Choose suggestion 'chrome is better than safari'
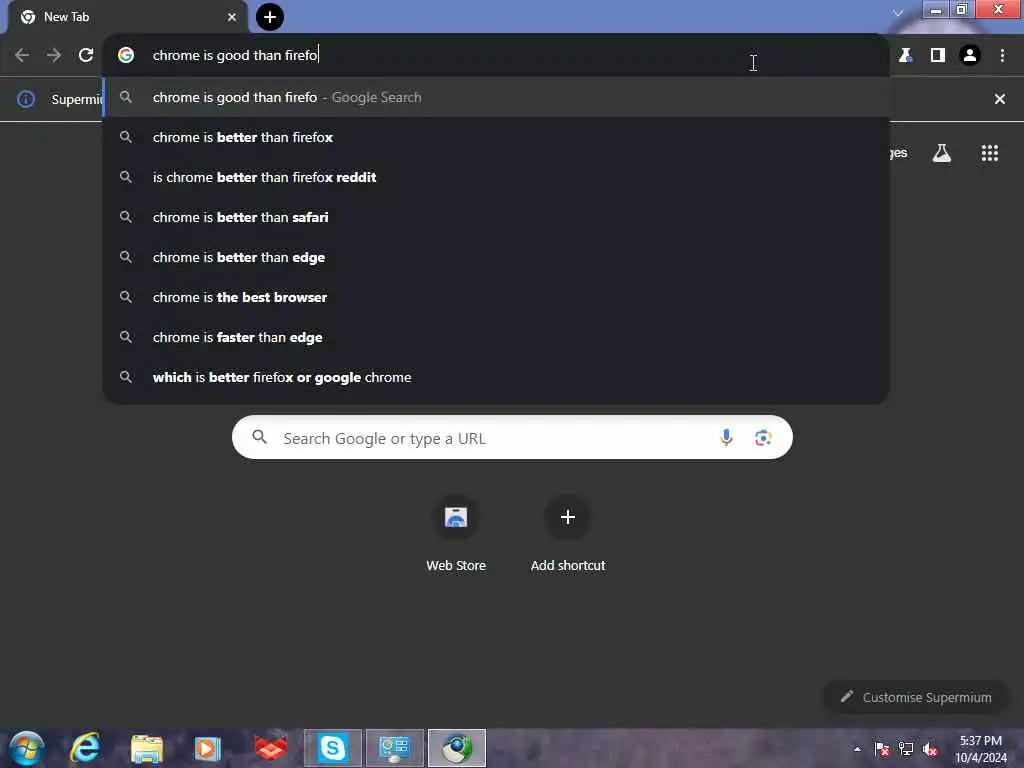This screenshot has height=768, width=1024. [x=496, y=217]
